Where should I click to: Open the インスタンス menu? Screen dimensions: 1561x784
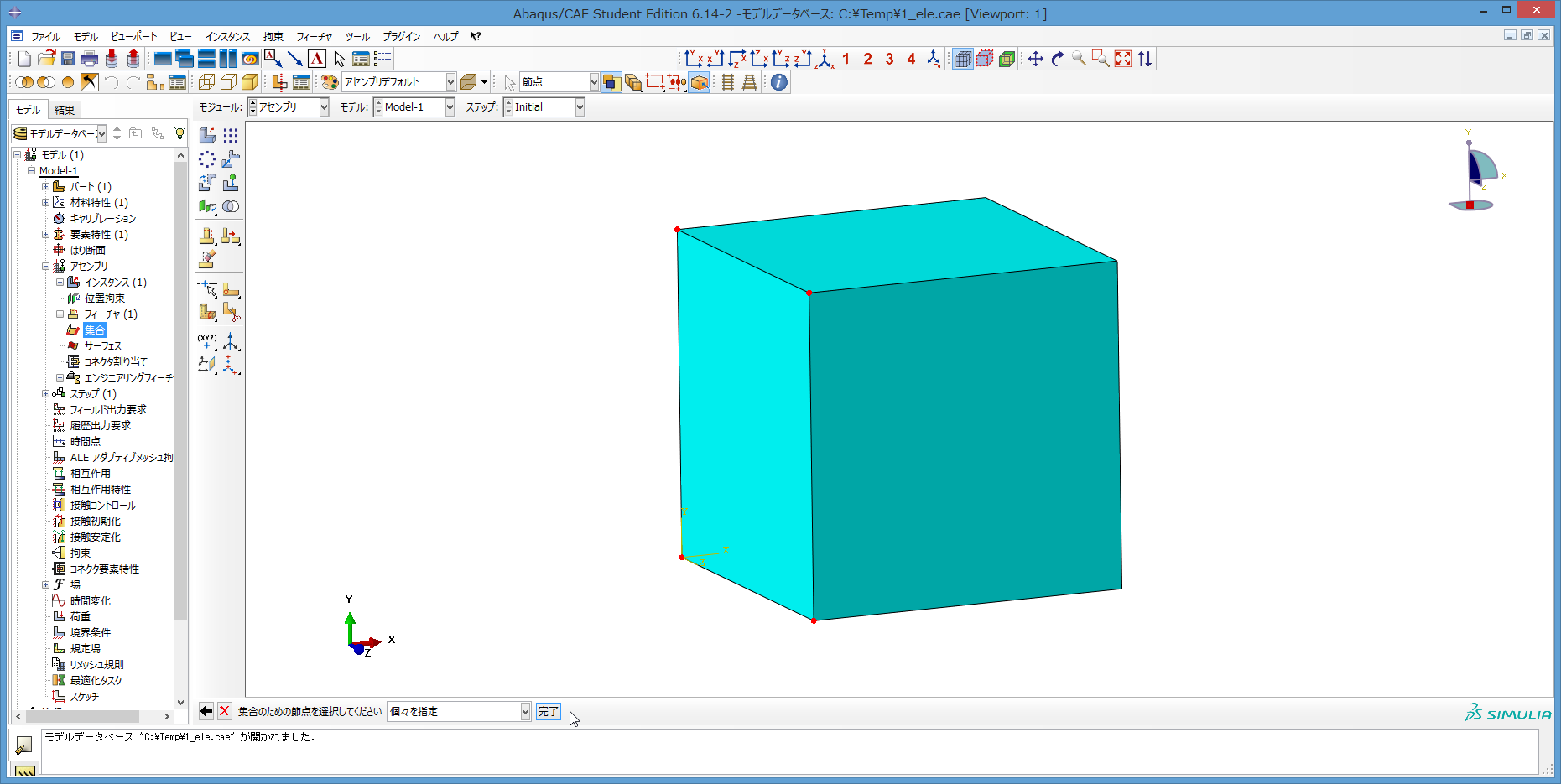(x=227, y=37)
